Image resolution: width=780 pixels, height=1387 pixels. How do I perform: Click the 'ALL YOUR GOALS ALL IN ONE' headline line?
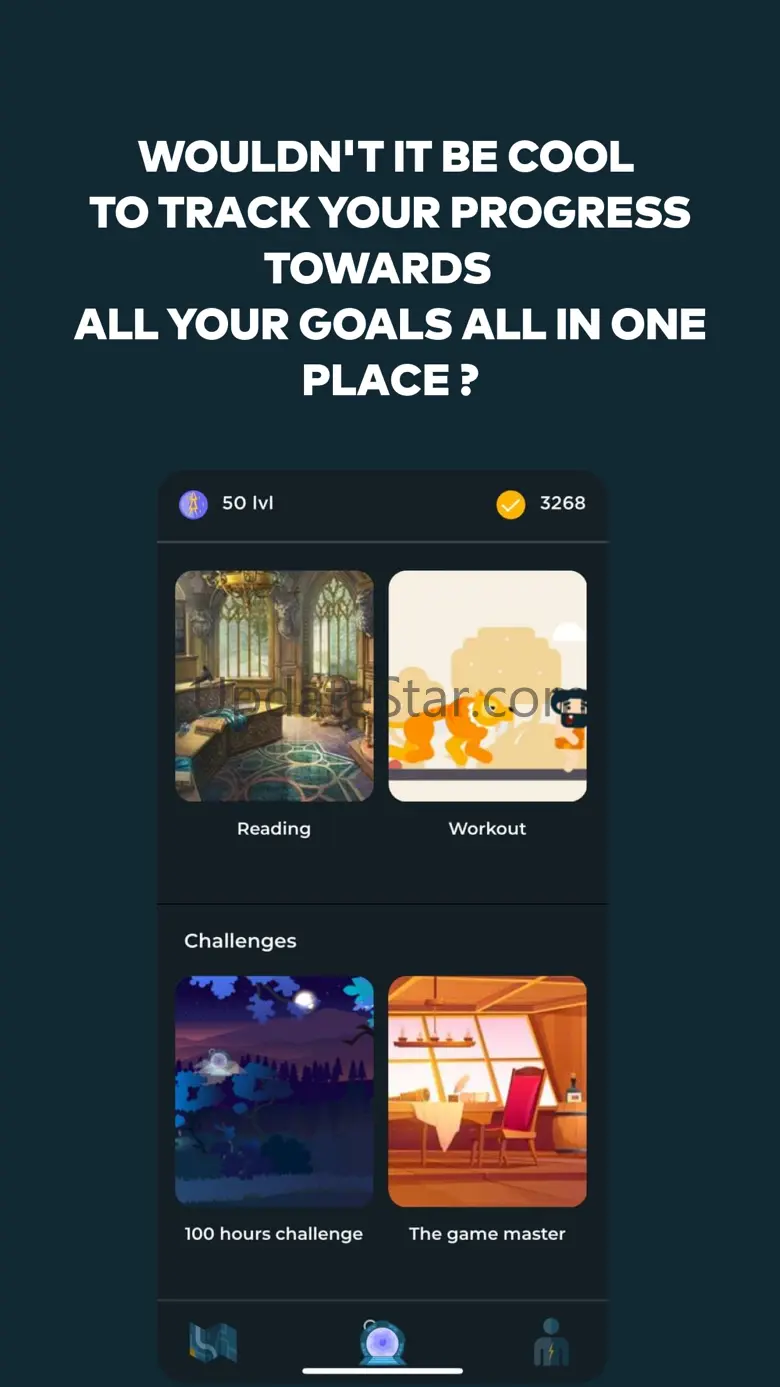[x=390, y=324]
